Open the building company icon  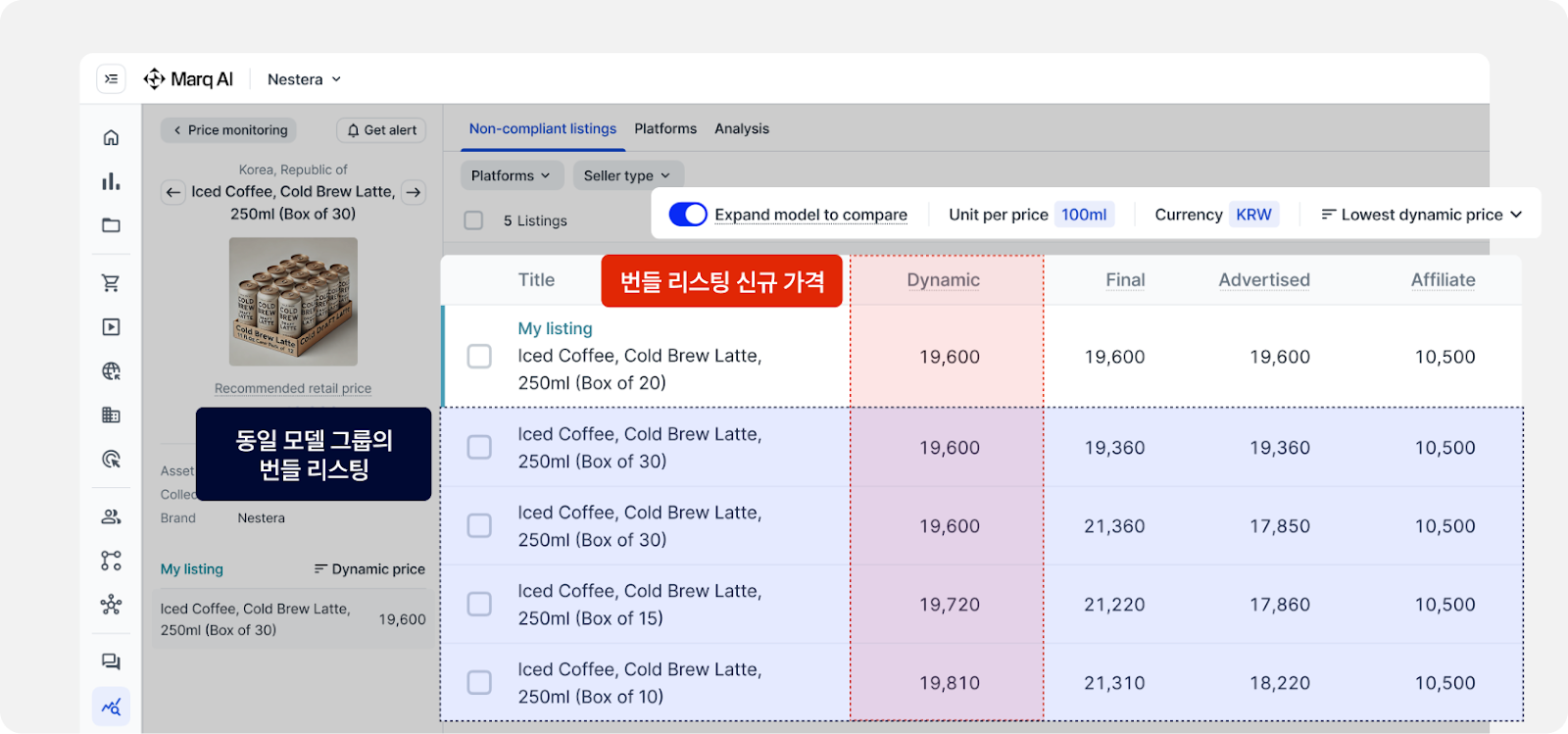111,416
